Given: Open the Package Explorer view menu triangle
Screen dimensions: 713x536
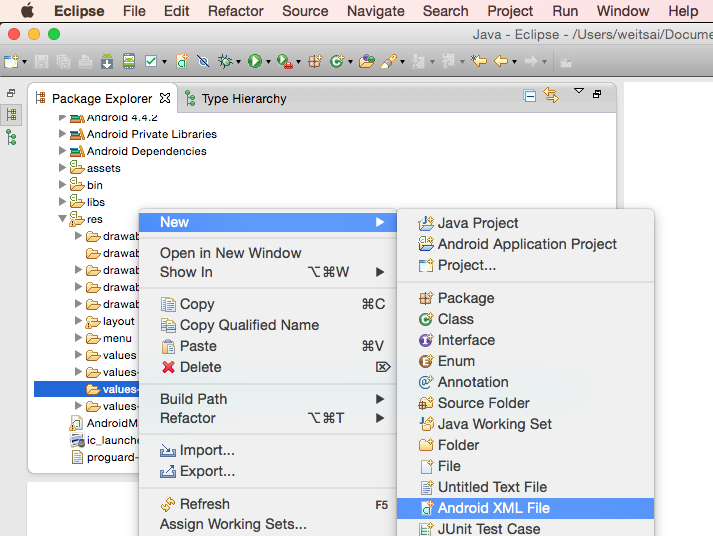Looking at the screenshot, I should [578, 91].
